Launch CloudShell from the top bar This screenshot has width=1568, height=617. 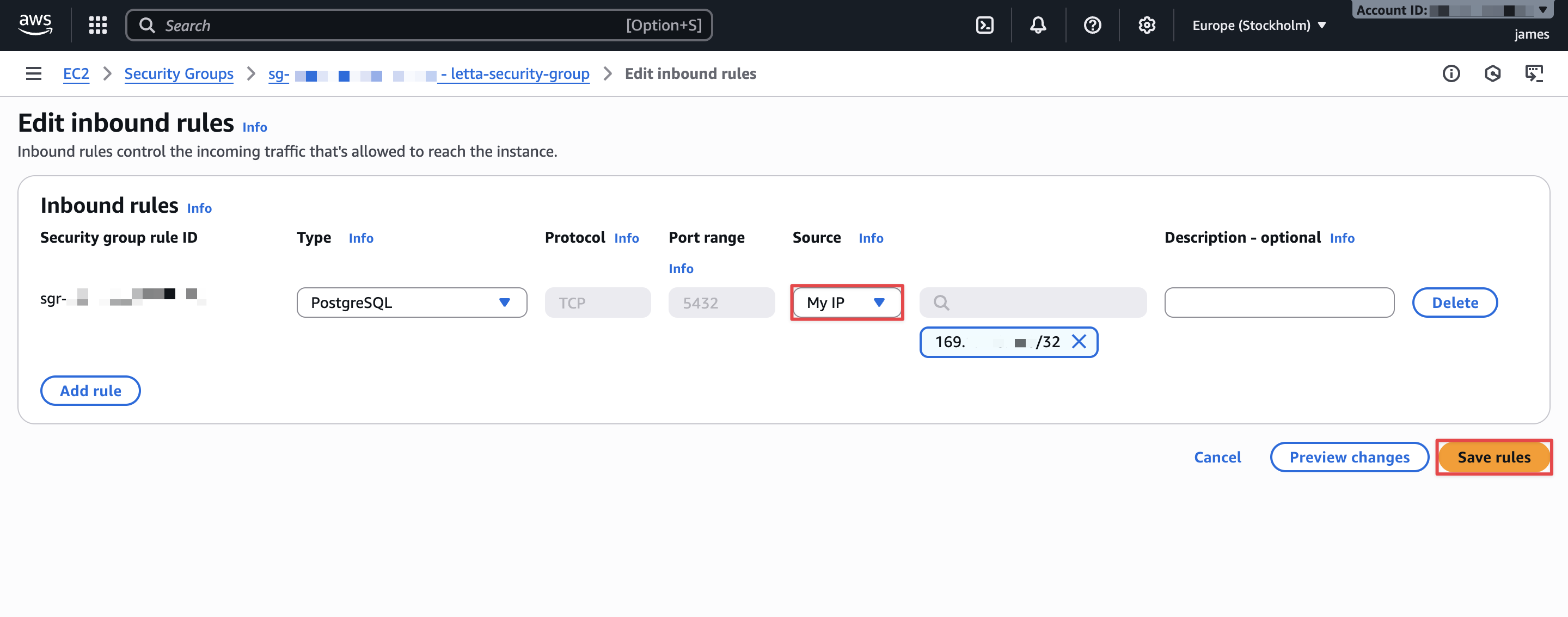(984, 25)
